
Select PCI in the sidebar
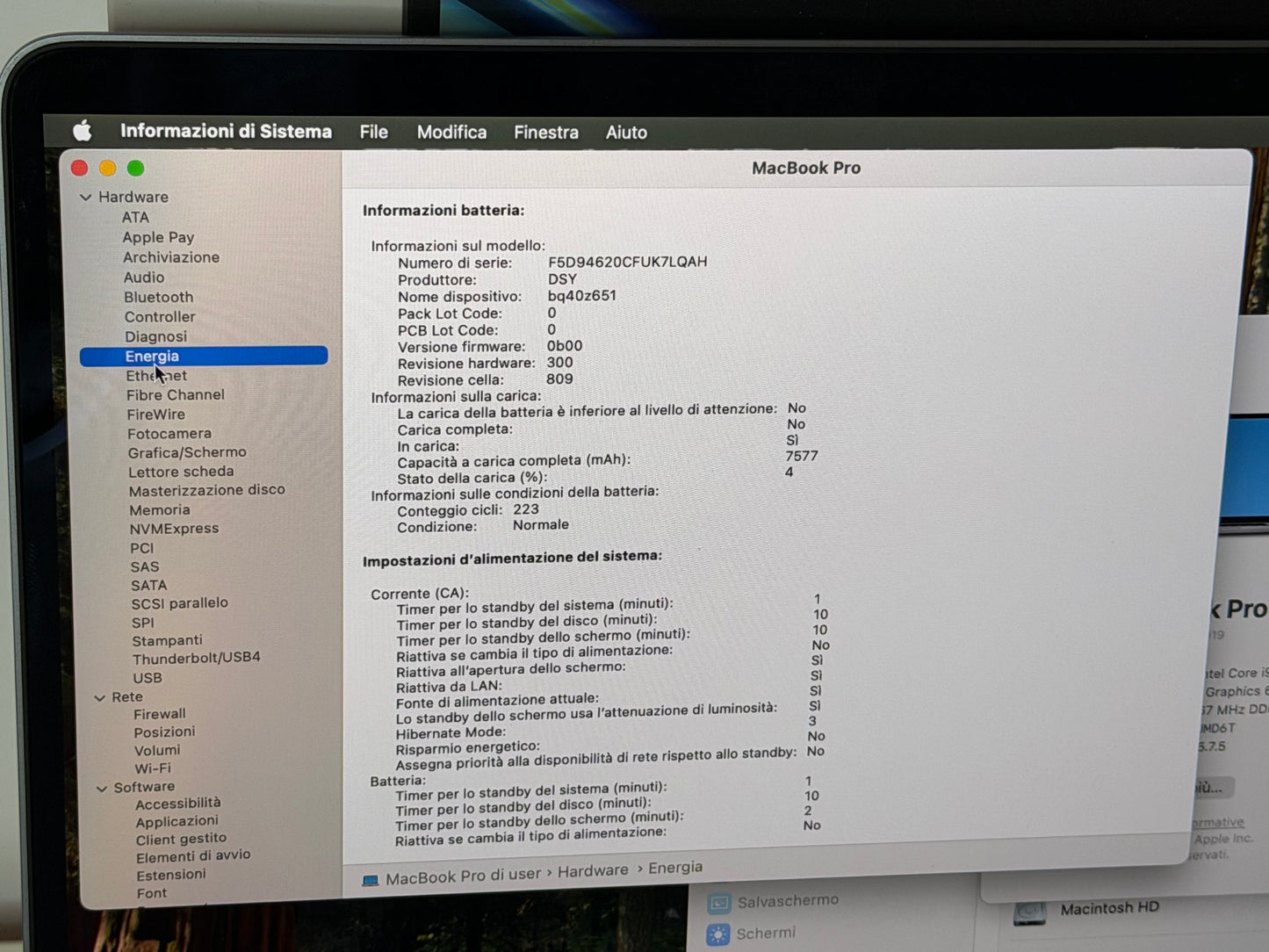[x=141, y=548]
